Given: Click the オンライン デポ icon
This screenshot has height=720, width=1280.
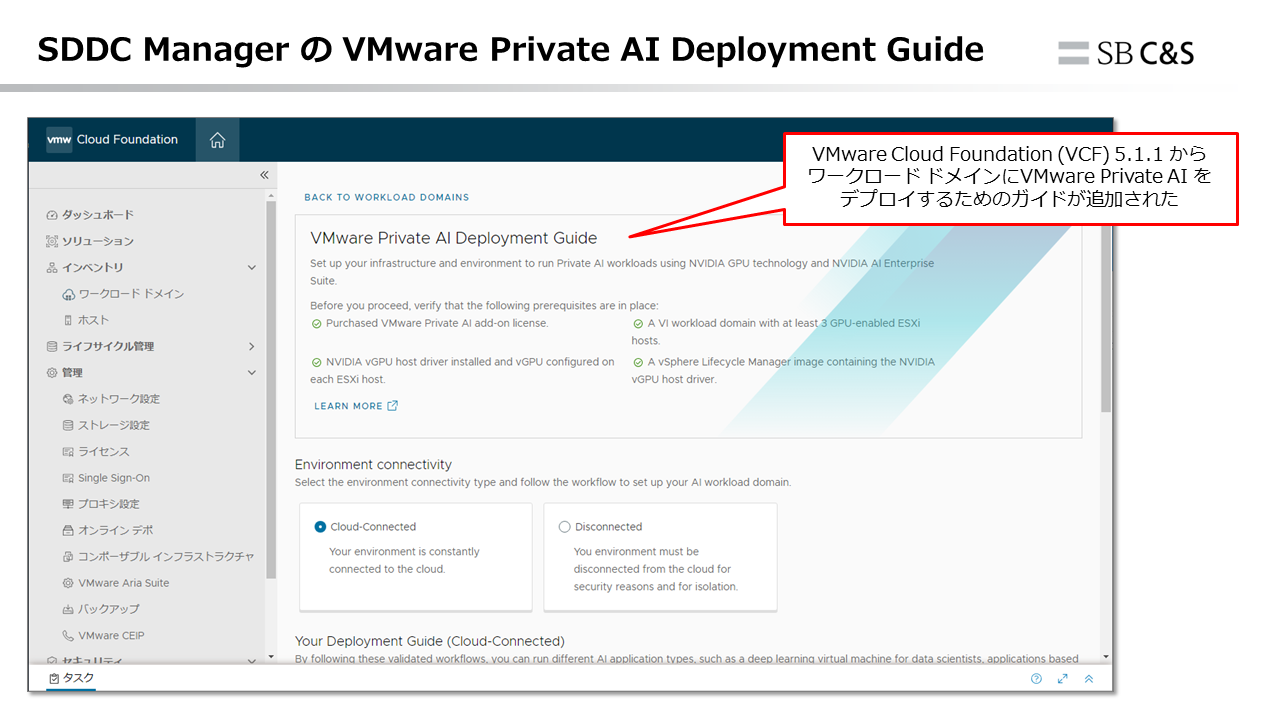Looking at the screenshot, I should pos(68,530).
